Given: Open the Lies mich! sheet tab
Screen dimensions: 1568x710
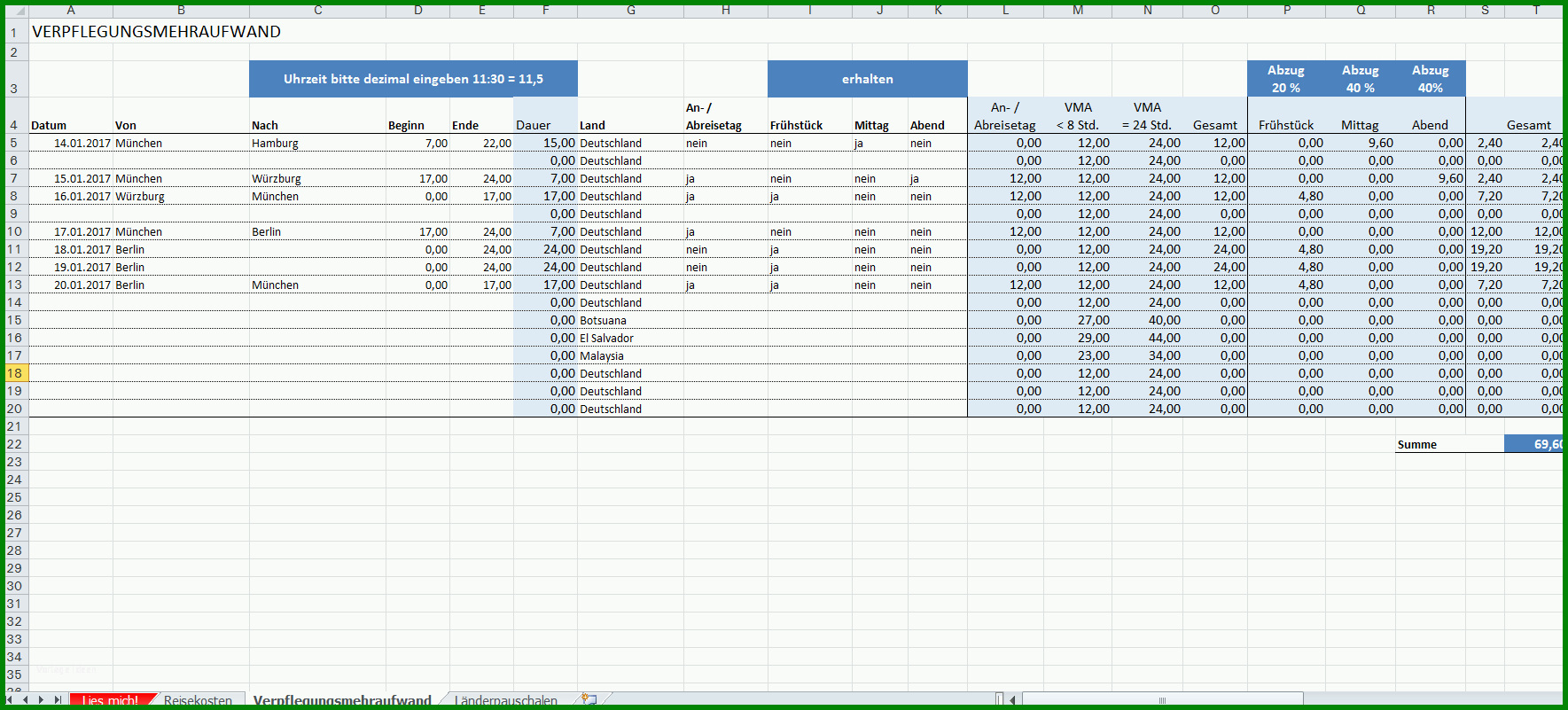Looking at the screenshot, I should (110, 699).
